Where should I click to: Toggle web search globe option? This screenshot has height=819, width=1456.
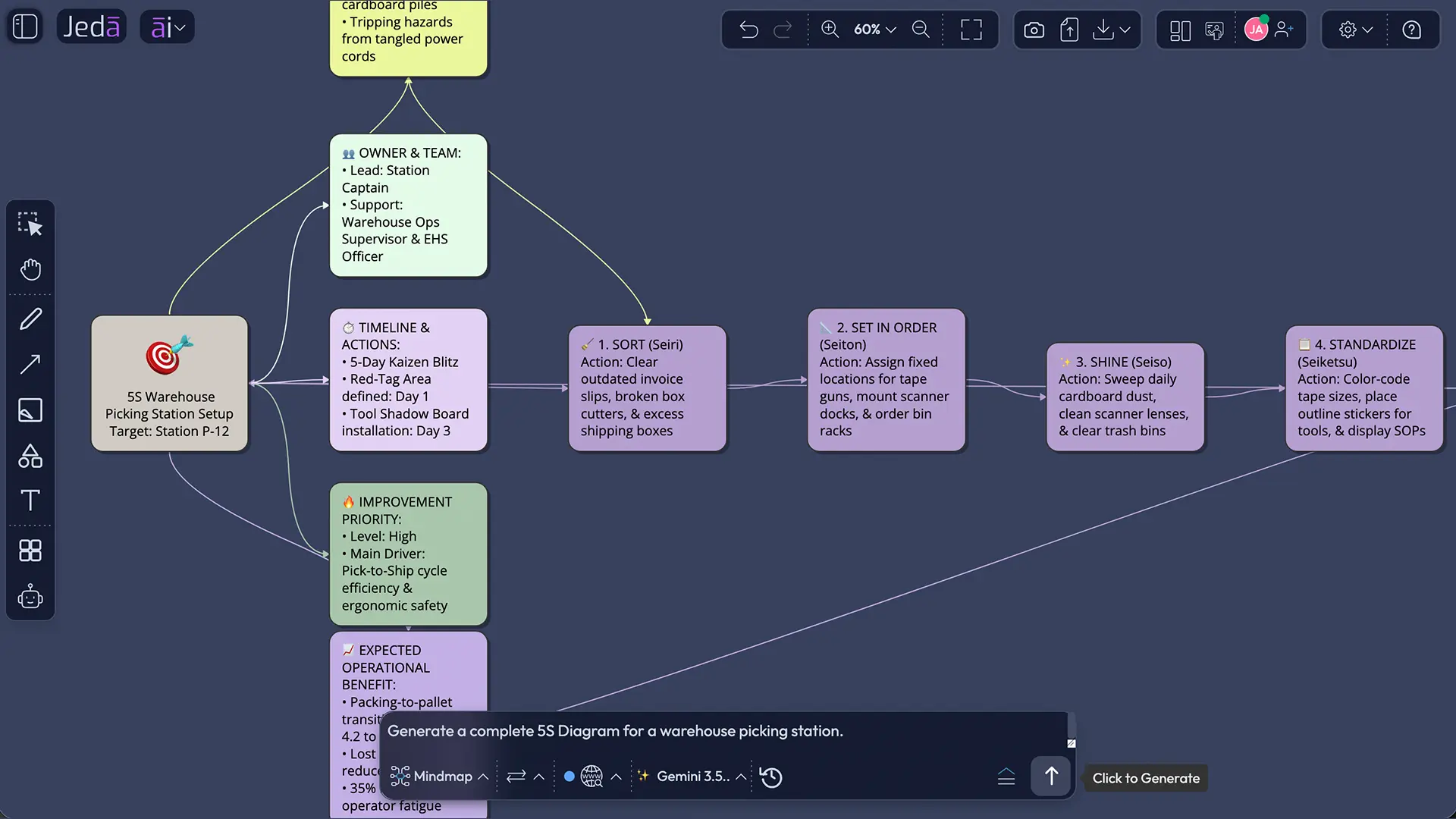[x=592, y=777]
